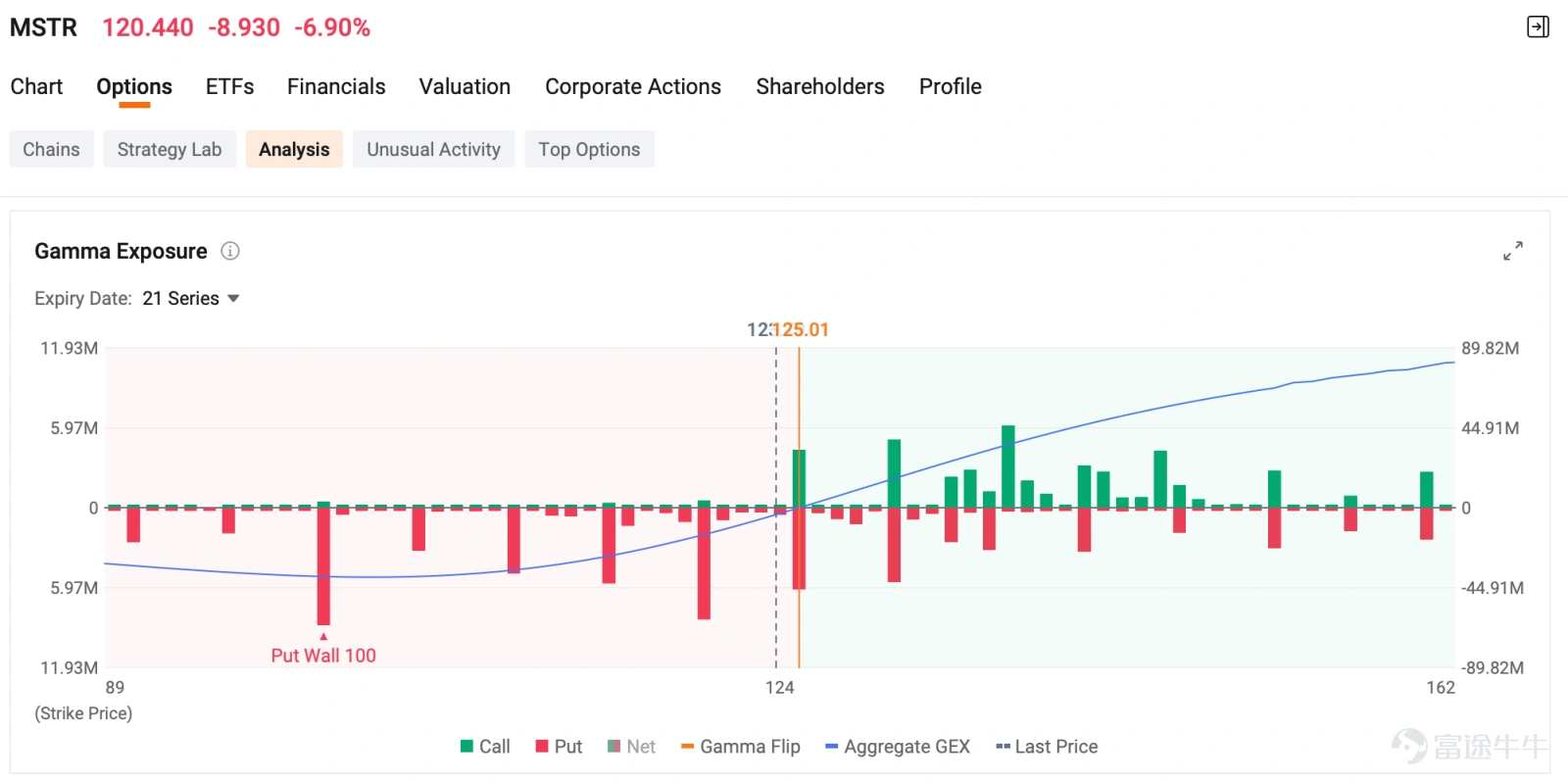Toggle Last Price line in legend
Image resolution: width=1568 pixels, height=782 pixels.
[x=1047, y=747]
